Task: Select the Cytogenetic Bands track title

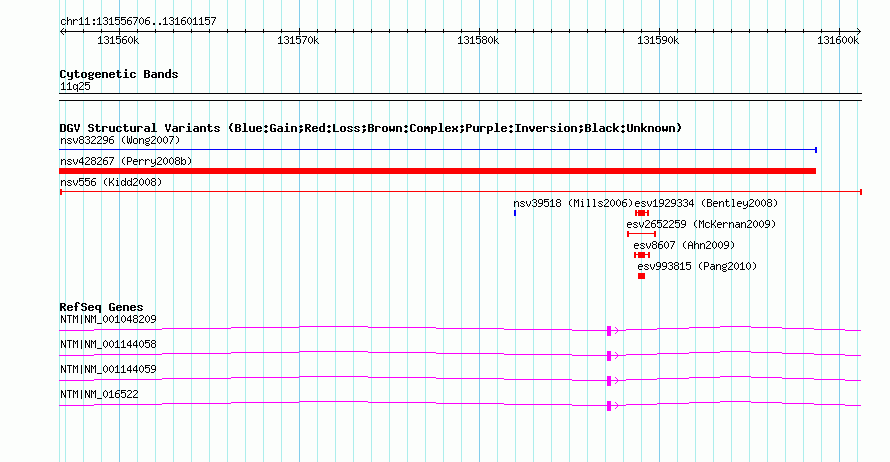Action: click(x=119, y=74)
